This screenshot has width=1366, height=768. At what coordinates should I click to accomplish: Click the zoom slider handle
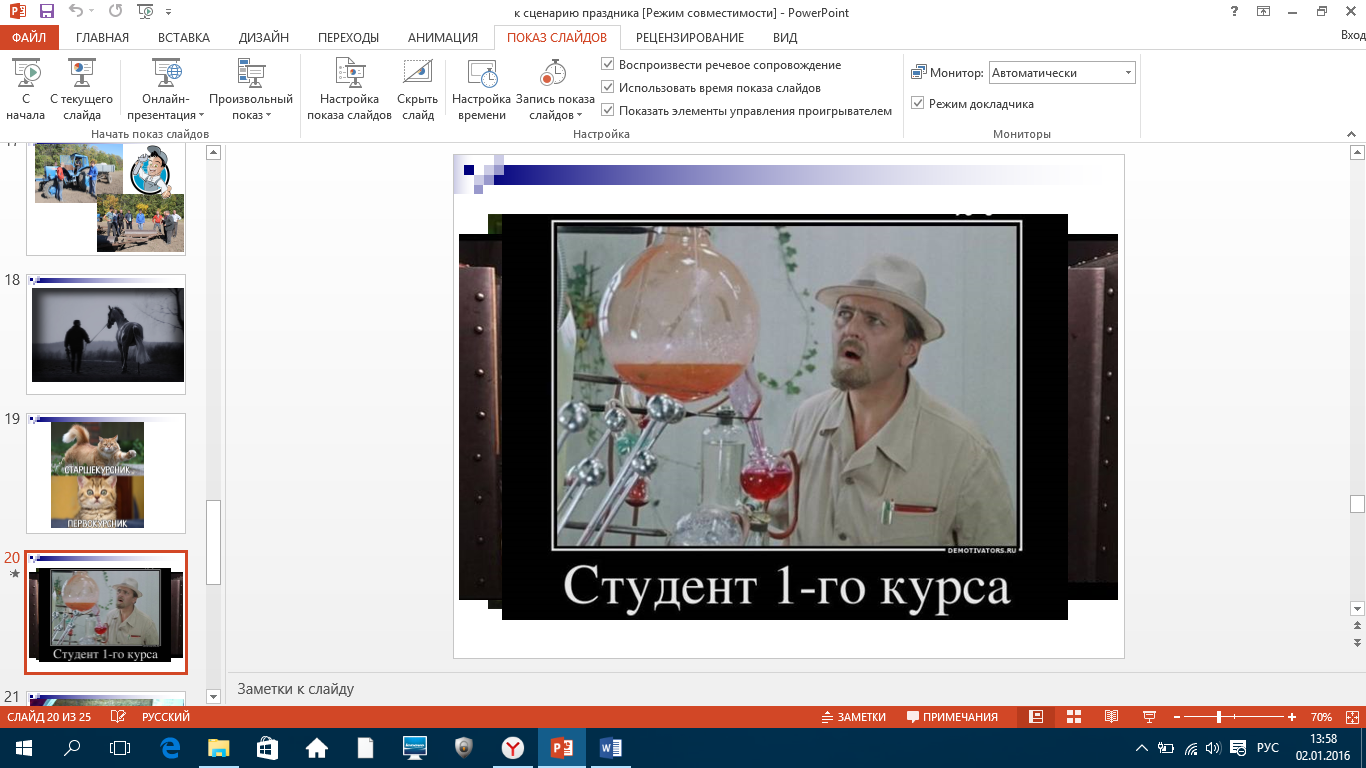[1219, 717]
